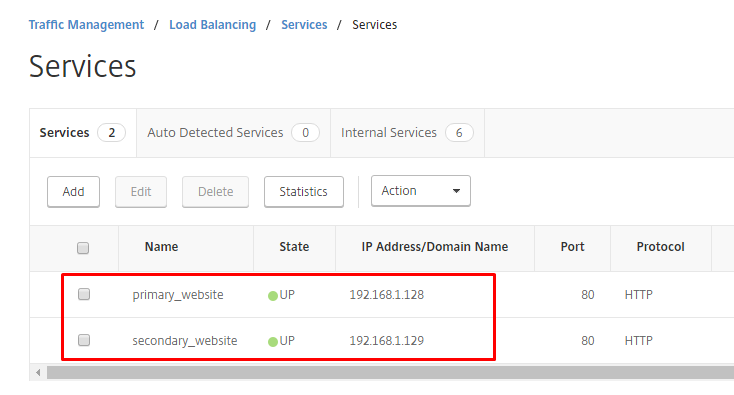This screenshot has height=395, width=734.
Task: Click the horizontal scrollbar left arrow
Action: pyautogui.click(x=38, y=373)
